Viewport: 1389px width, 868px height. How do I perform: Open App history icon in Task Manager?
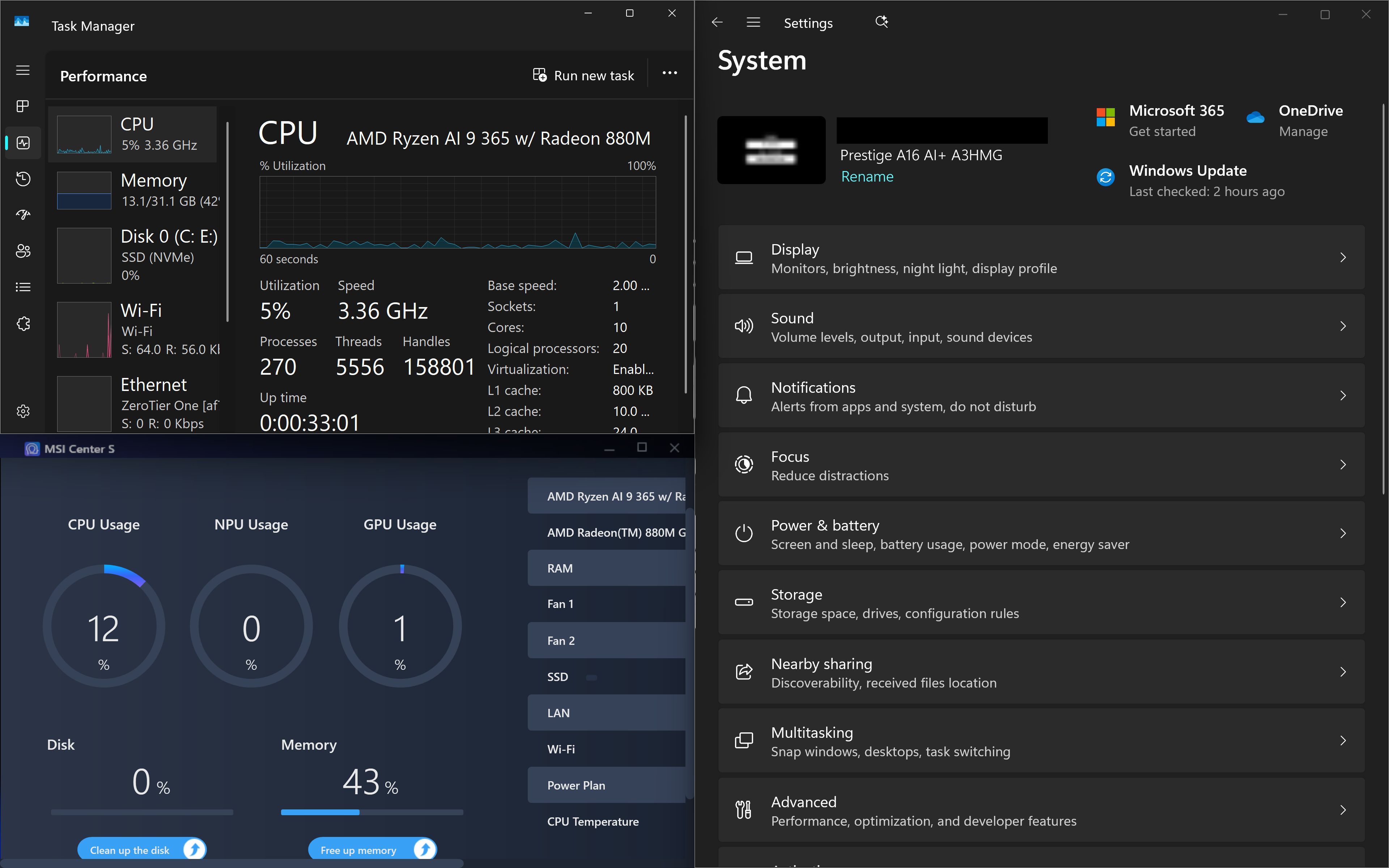point(23,179)
